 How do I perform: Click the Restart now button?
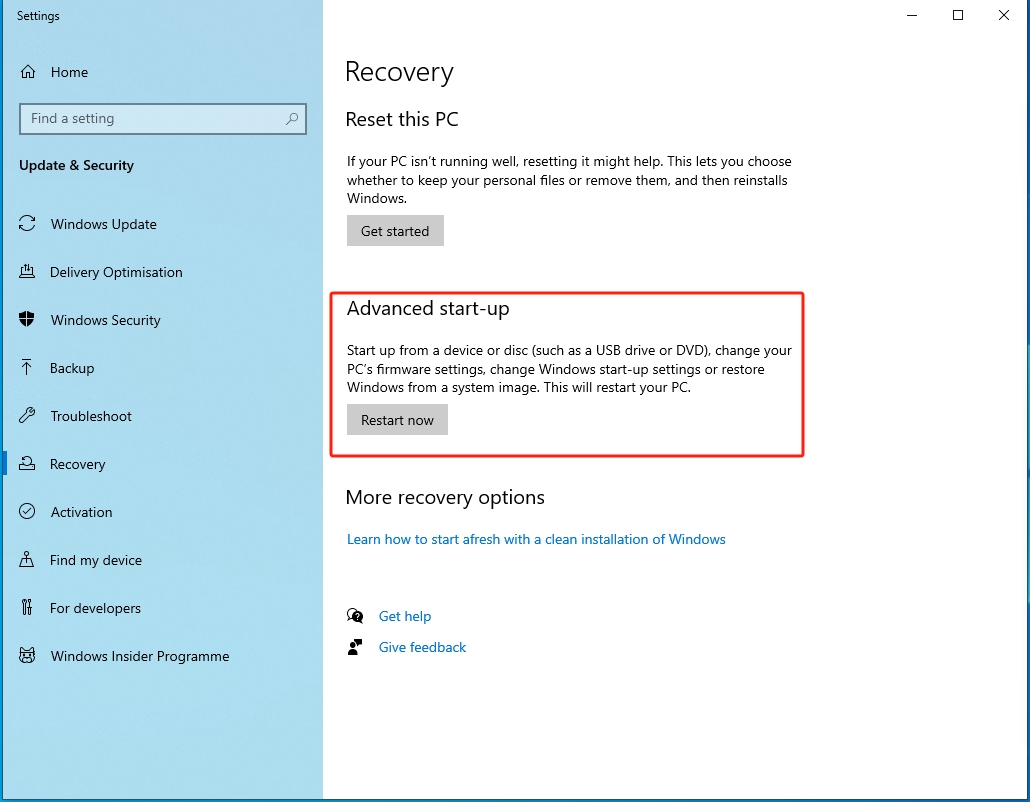[397, 420]
